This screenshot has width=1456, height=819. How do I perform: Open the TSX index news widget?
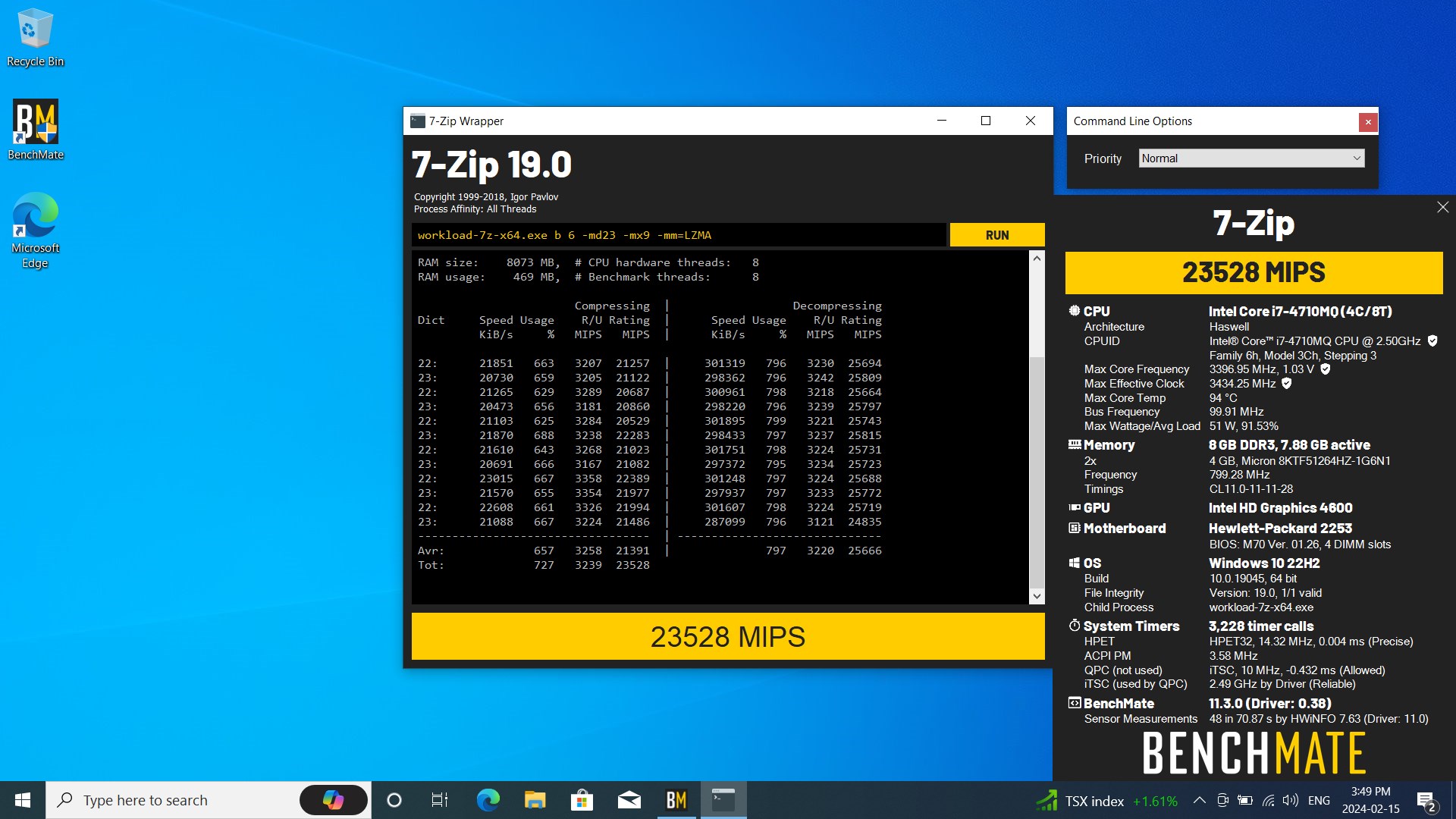pyautogui.click(x=1106, y=801)
